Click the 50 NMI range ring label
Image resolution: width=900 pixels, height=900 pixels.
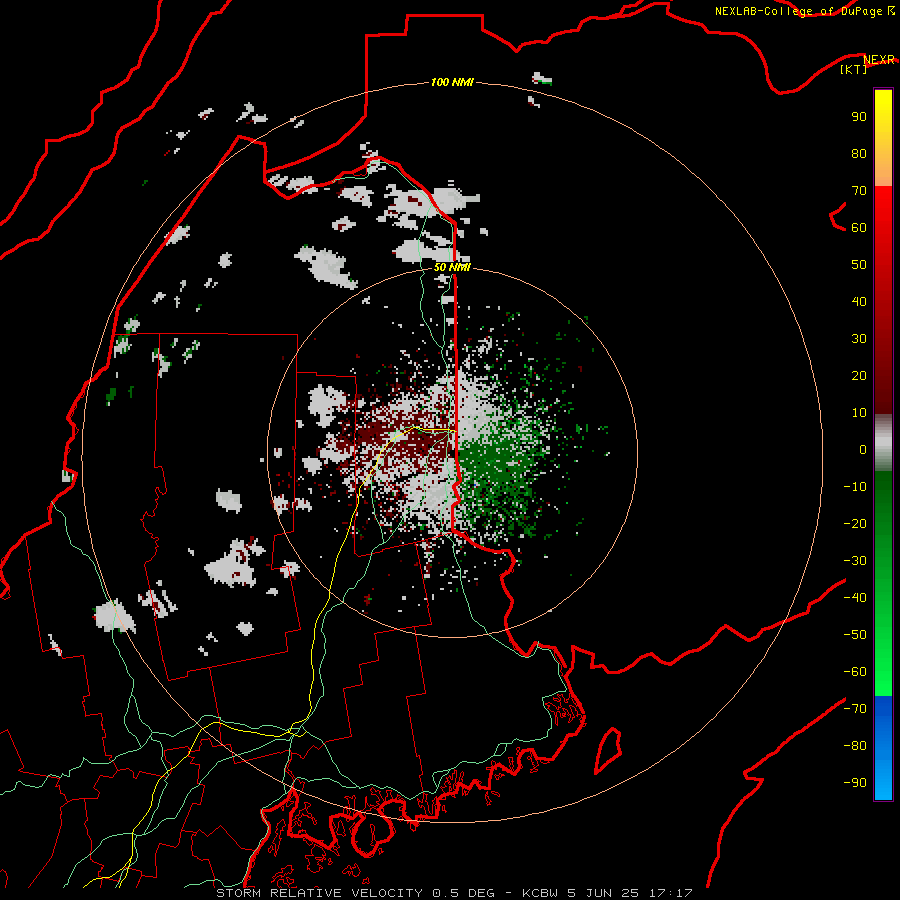452,267
